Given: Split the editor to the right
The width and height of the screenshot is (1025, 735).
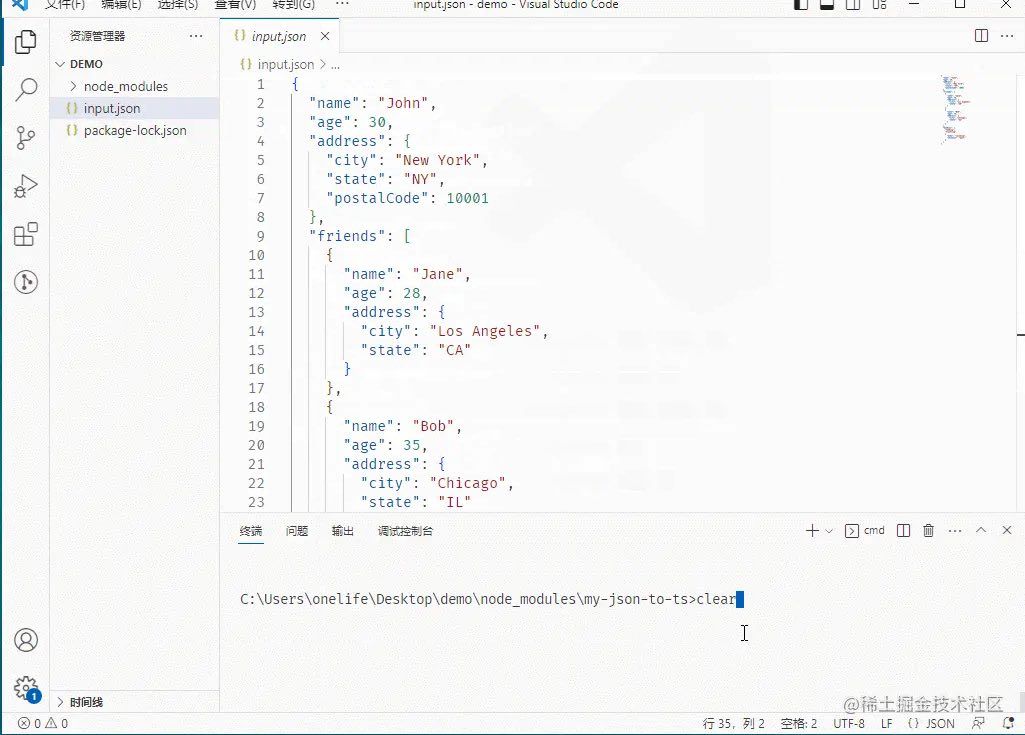Looking at the screenshot, I should click(x=981, y=36).
